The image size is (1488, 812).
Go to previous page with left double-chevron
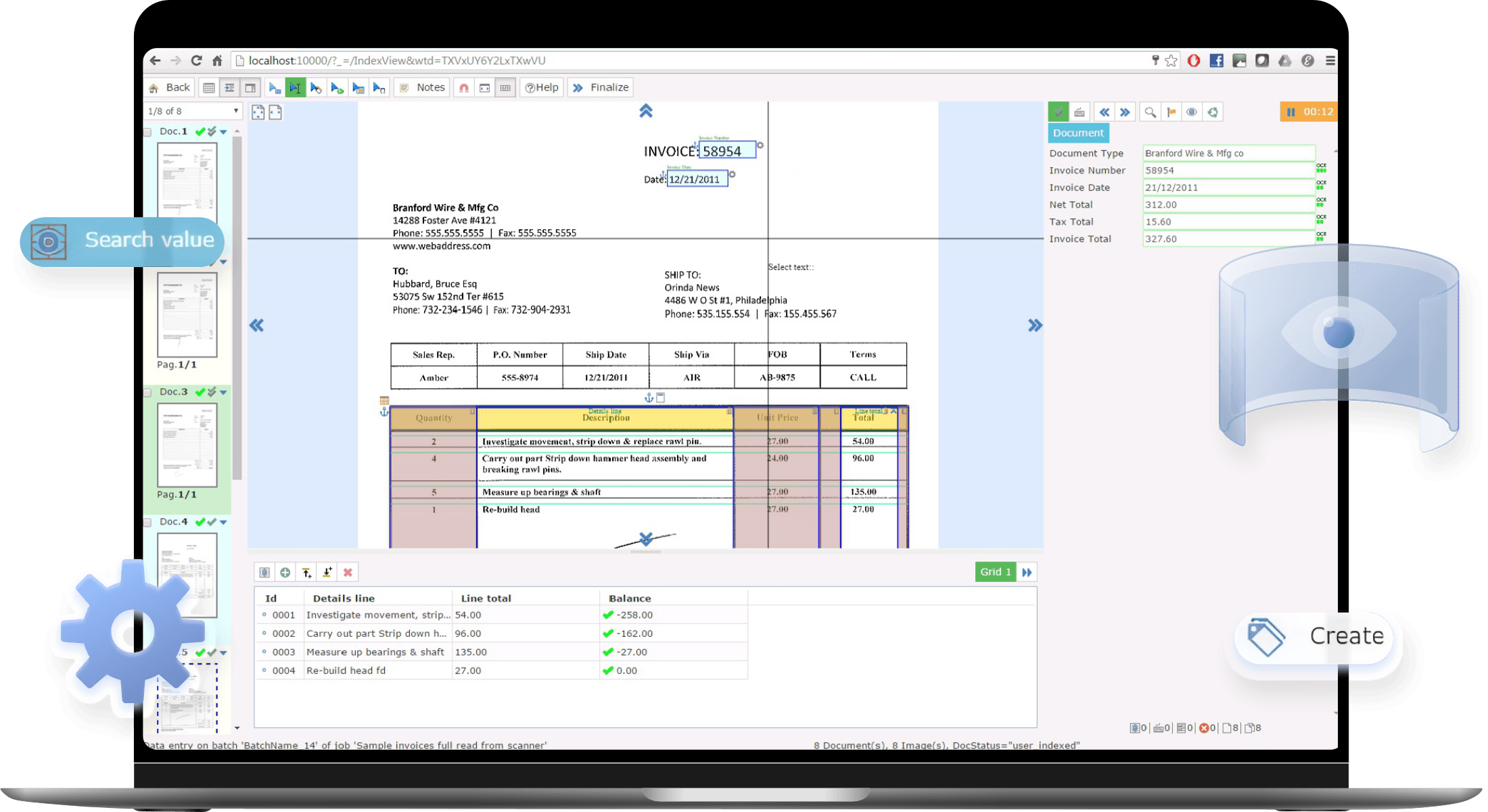(256, 326)
